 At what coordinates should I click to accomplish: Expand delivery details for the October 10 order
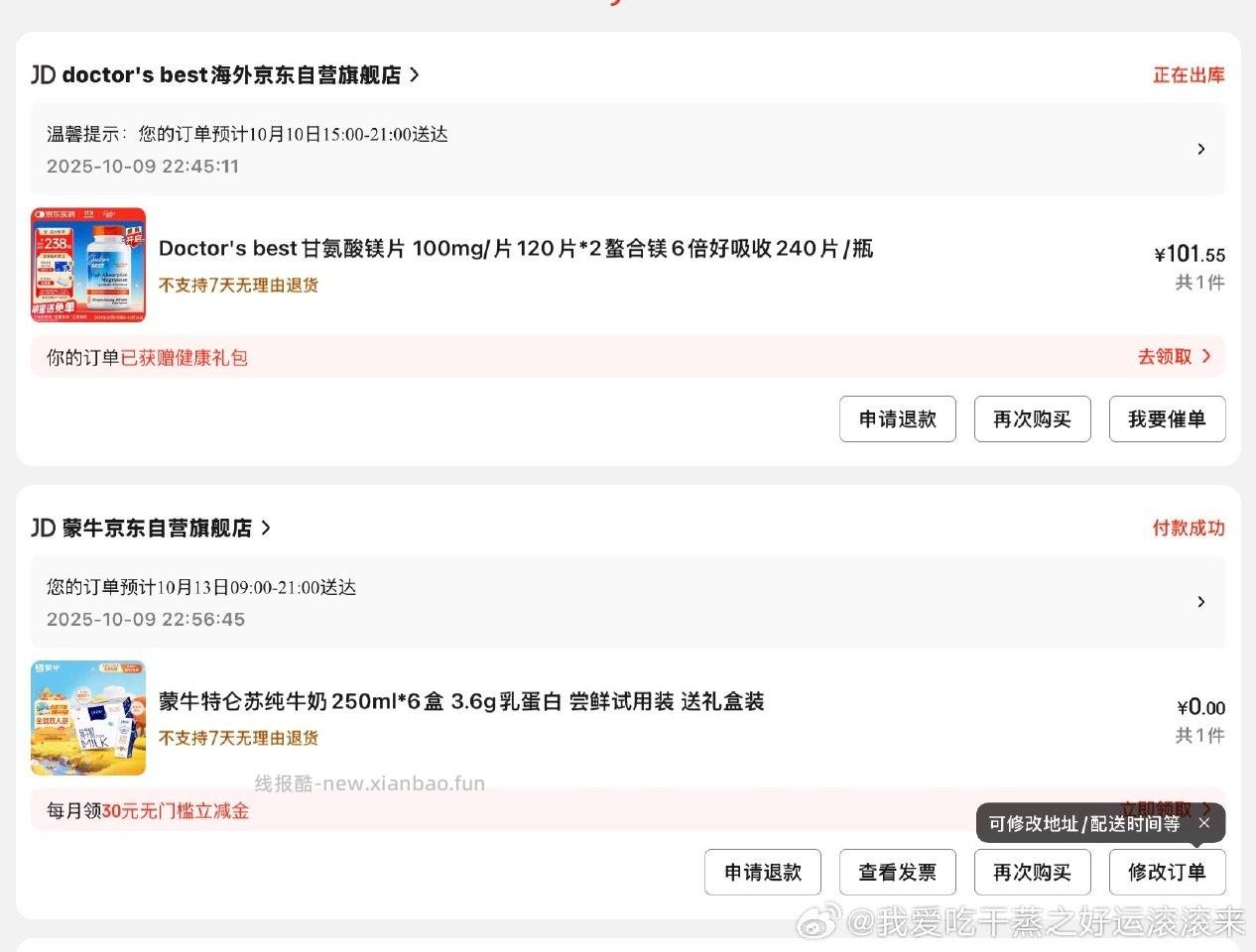[1200, 149]
